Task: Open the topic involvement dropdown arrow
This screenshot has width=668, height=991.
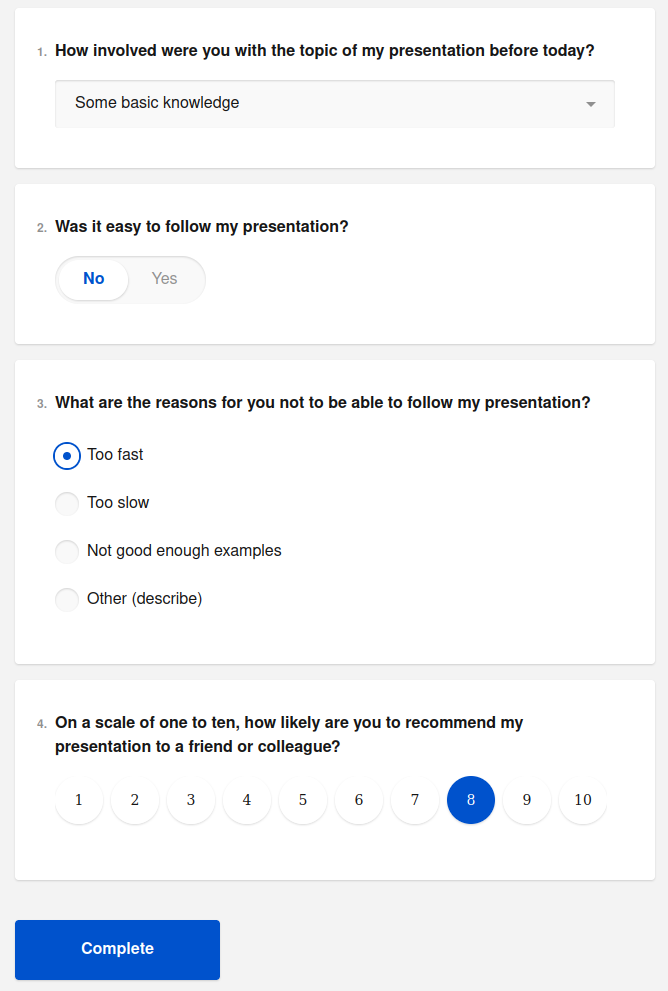Action: point(590,104)
